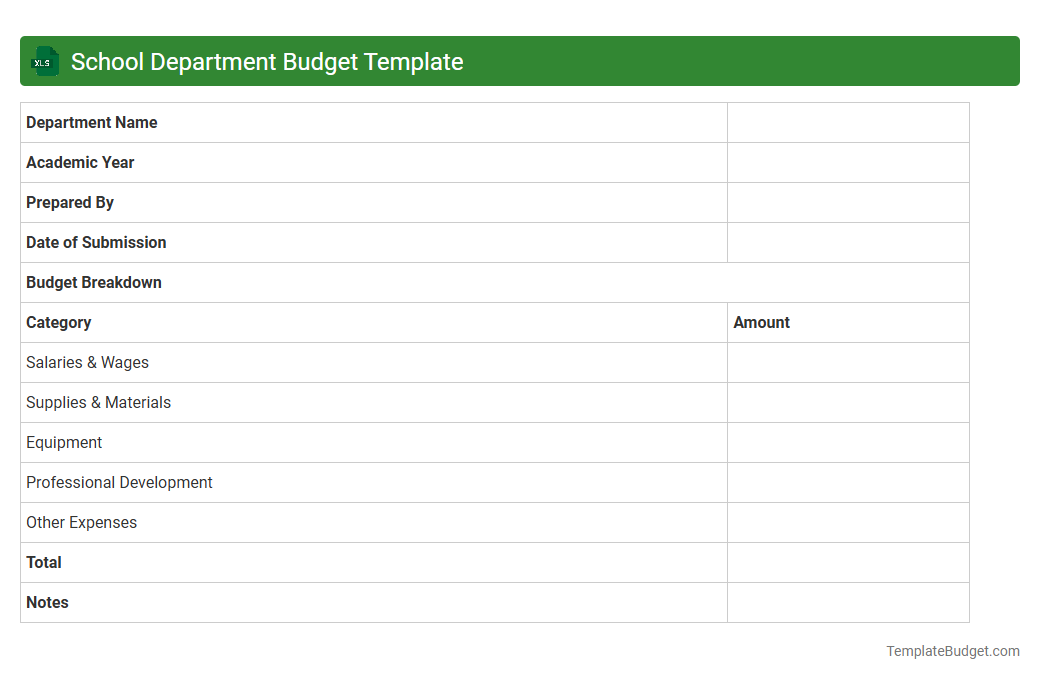Click the Academic Year entry field
1040x680 pixels.
coord(848,162)
